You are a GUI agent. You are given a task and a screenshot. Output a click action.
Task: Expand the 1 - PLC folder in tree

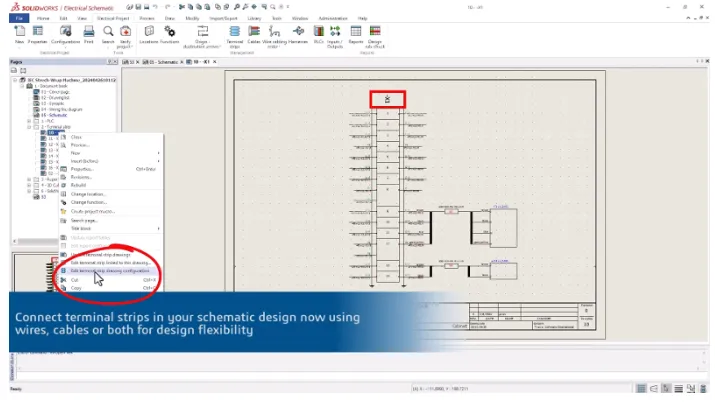(29, 121)
